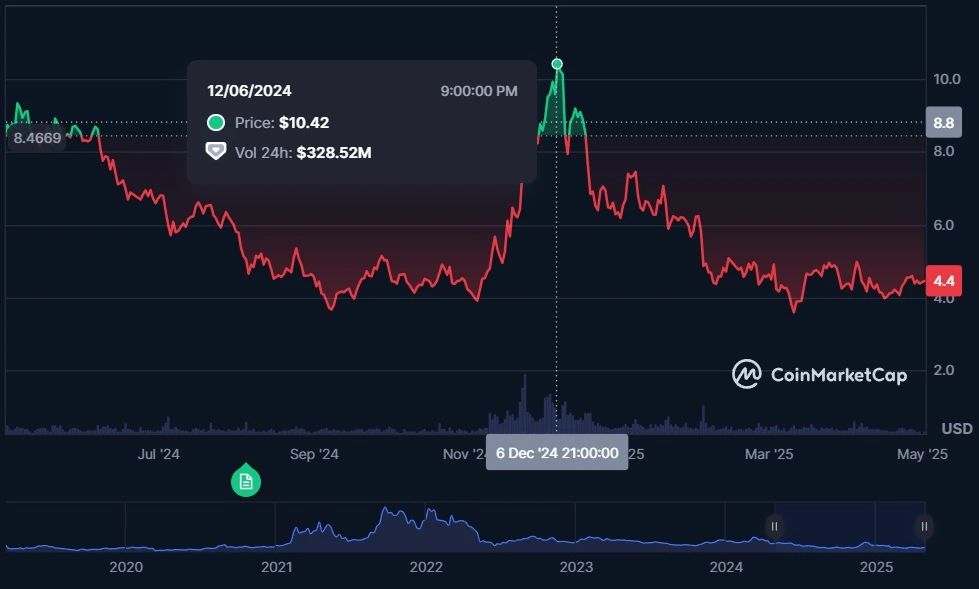
Task: Click the 2024 label in overview timeline
Action: [726, 567]
